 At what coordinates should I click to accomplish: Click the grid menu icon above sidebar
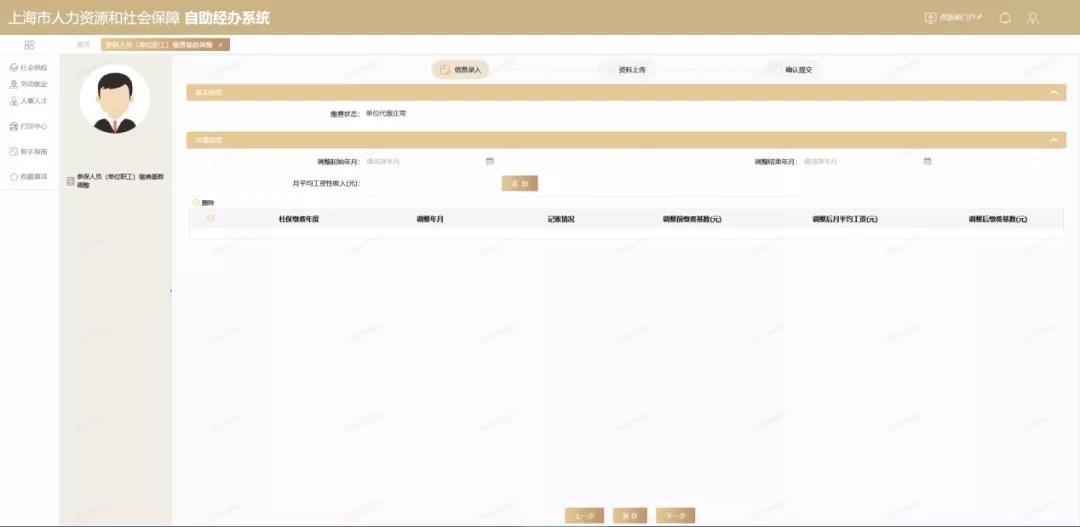[29, 45]
